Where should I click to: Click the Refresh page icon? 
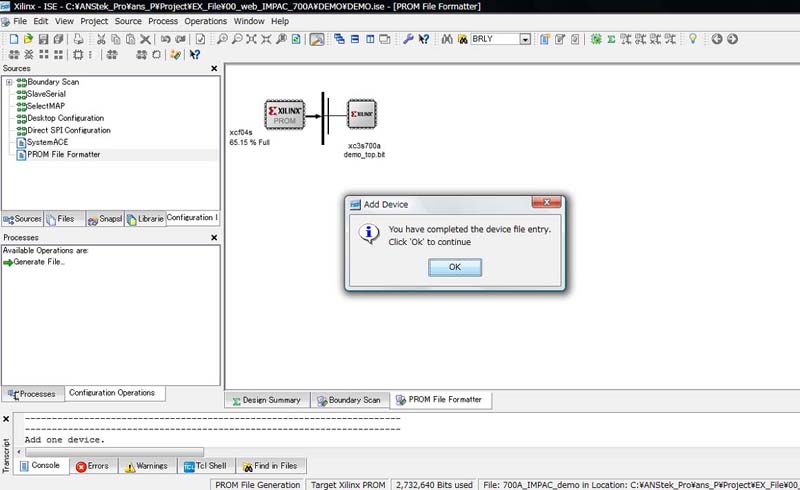tap(296, 39)
